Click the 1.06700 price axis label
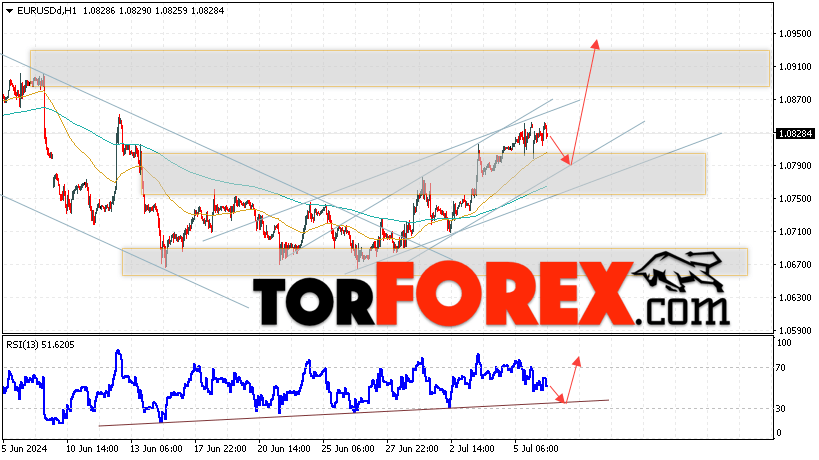 click(795, 265)
